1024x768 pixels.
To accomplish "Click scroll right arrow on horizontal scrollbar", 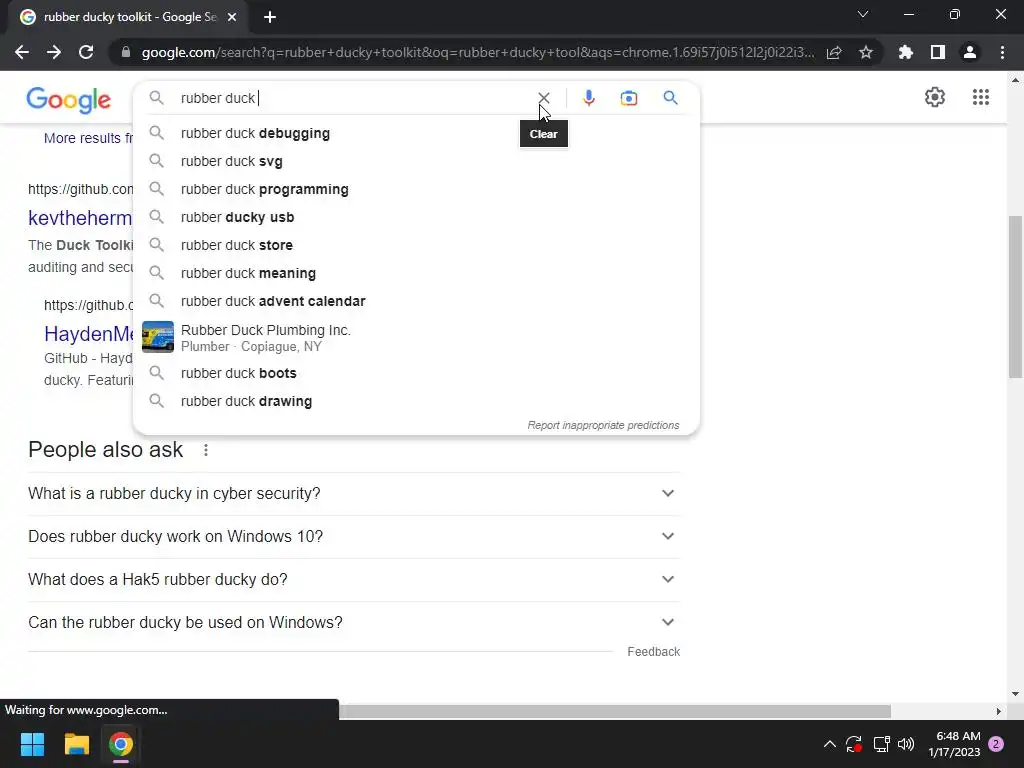I will [999, 711].
